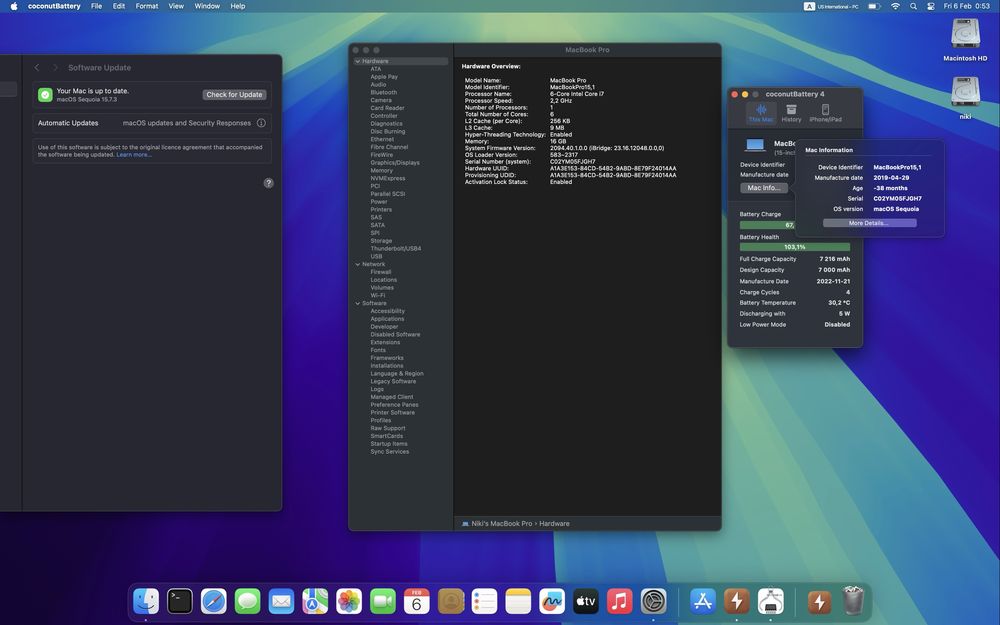Select the niki drive on desktop
This screenshot has width=1000, height=625.
(965, 98)
